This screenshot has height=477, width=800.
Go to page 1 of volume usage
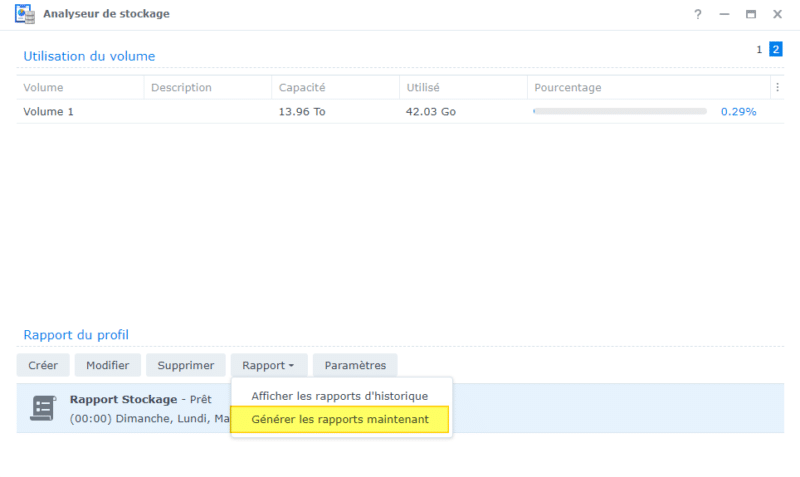coord(759,49)
